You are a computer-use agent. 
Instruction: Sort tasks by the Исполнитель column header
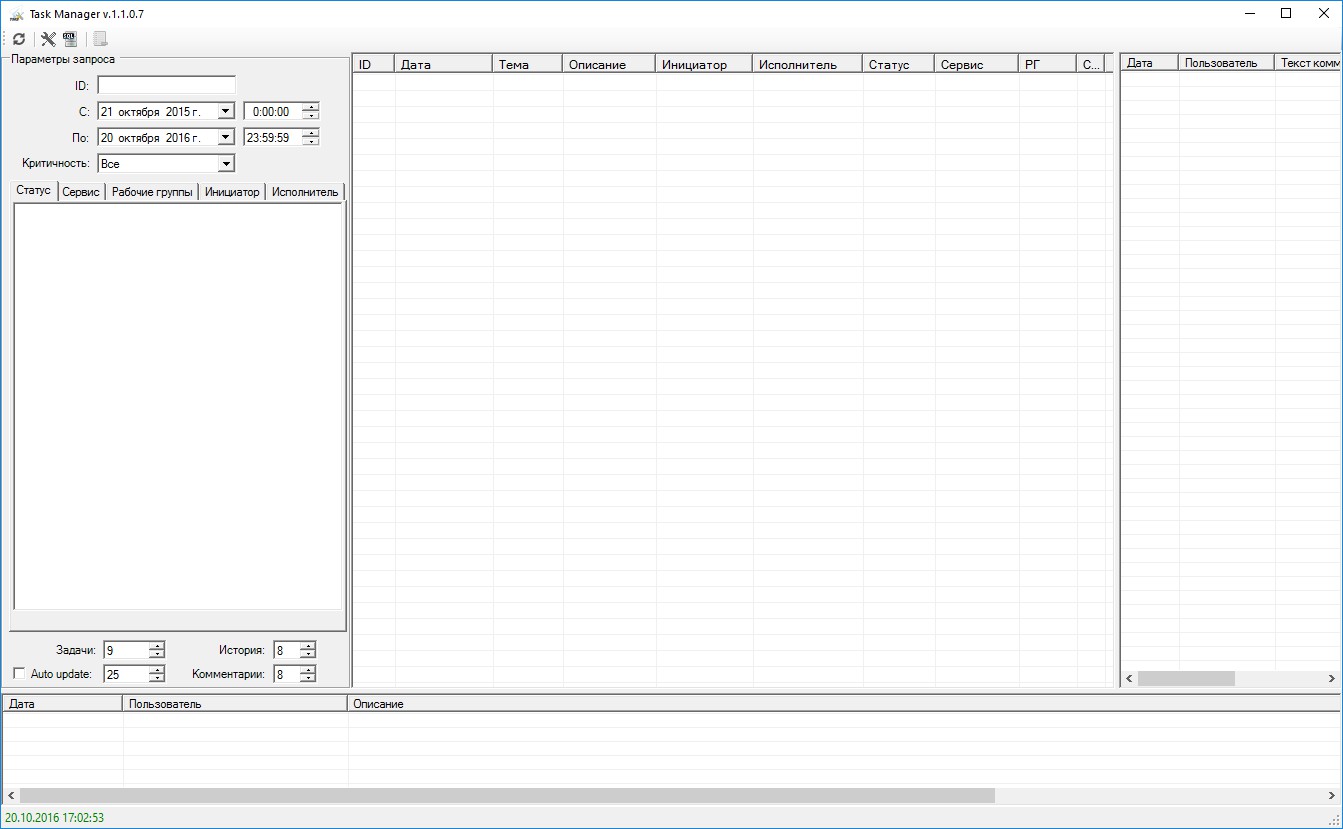[807, 64]
